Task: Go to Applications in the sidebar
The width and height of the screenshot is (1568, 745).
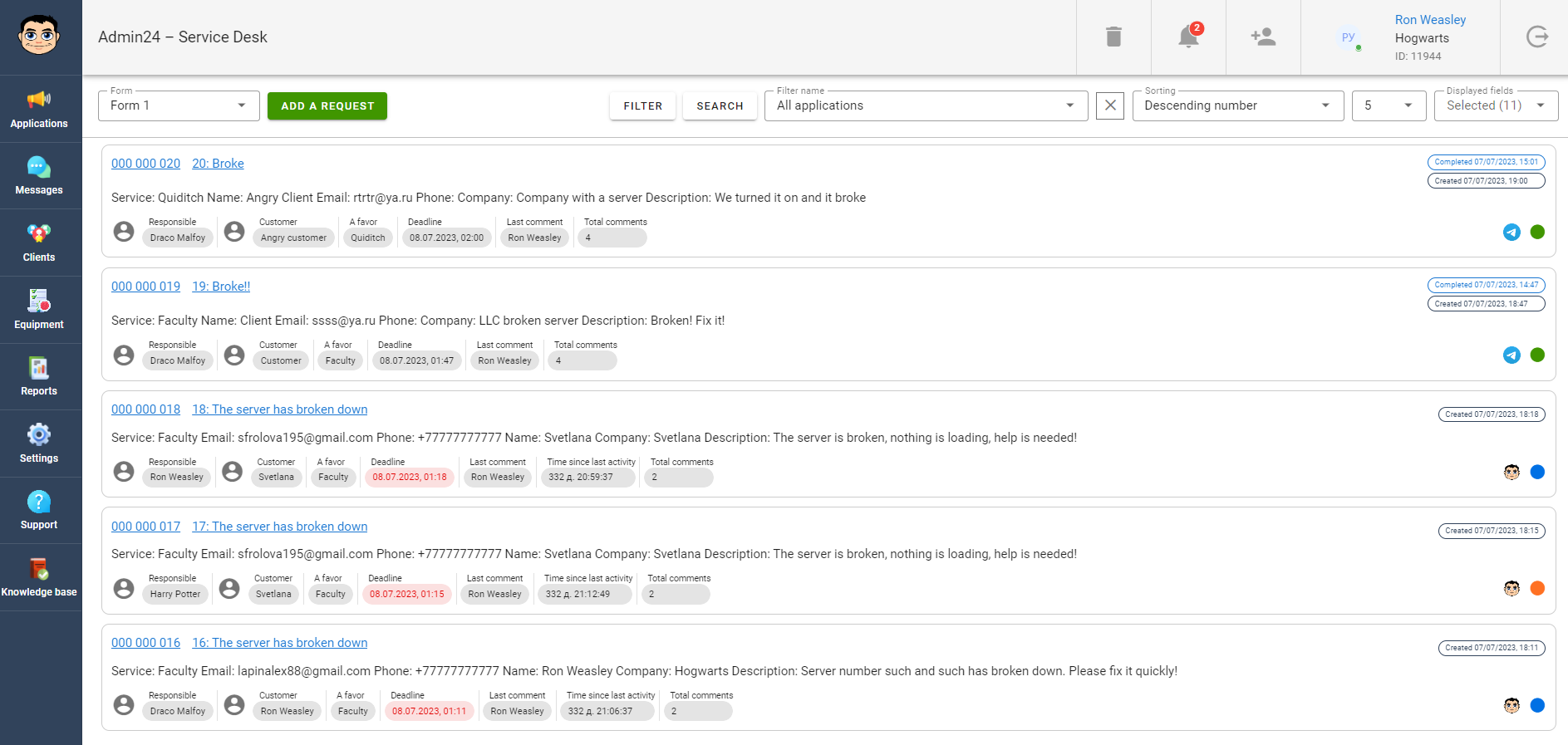Action: pos(39,109)
